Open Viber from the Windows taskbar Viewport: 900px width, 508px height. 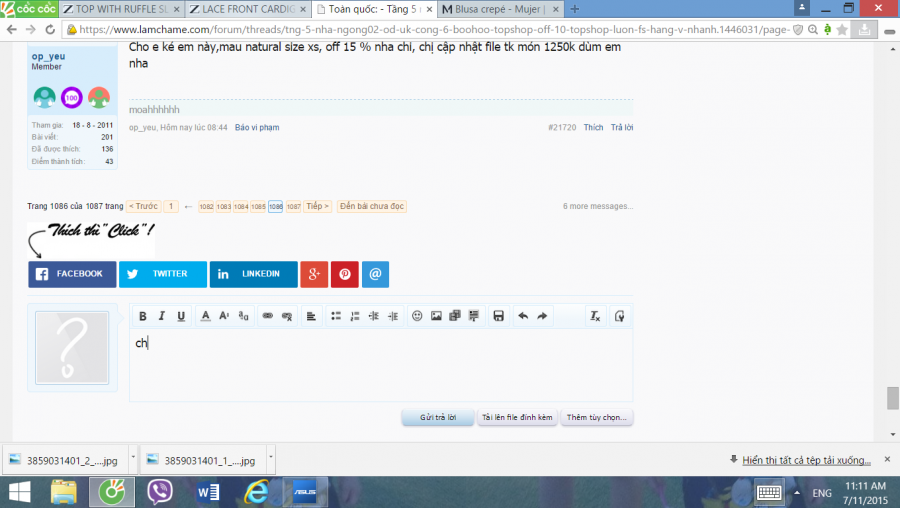click(159, 492)
